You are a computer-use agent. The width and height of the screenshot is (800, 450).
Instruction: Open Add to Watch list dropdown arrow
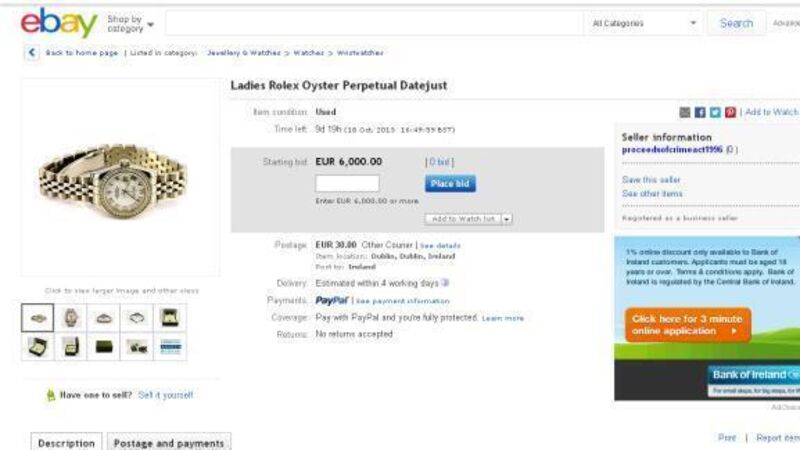[x=507, y=219]
